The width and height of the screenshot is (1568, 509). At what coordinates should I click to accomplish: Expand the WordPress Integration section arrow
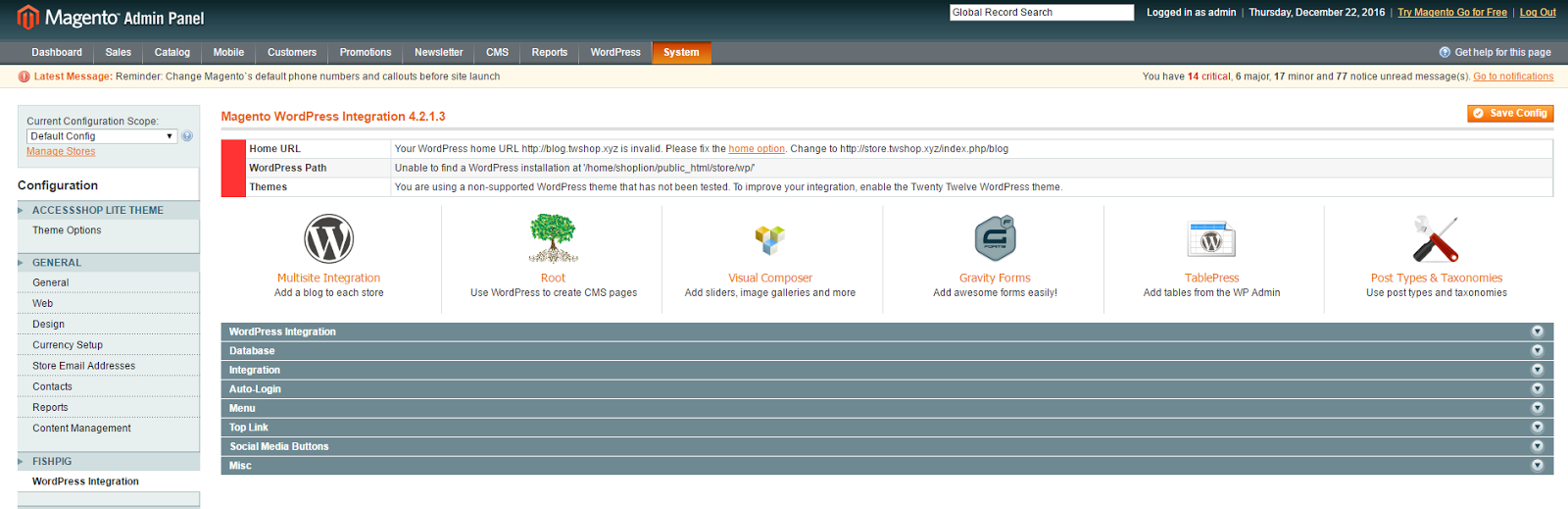[1537, 331]
